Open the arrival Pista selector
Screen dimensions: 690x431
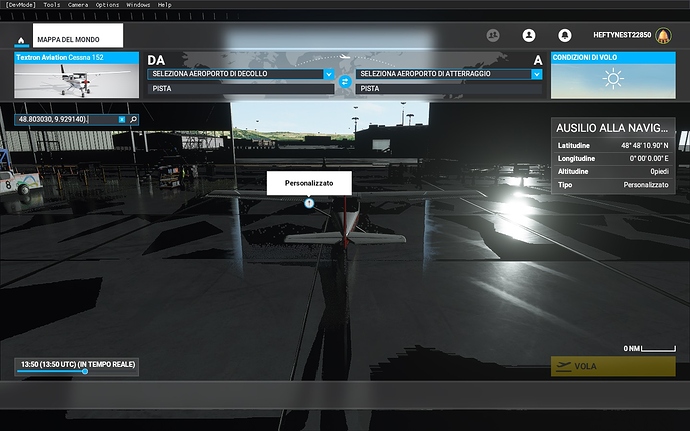point(449,89)
